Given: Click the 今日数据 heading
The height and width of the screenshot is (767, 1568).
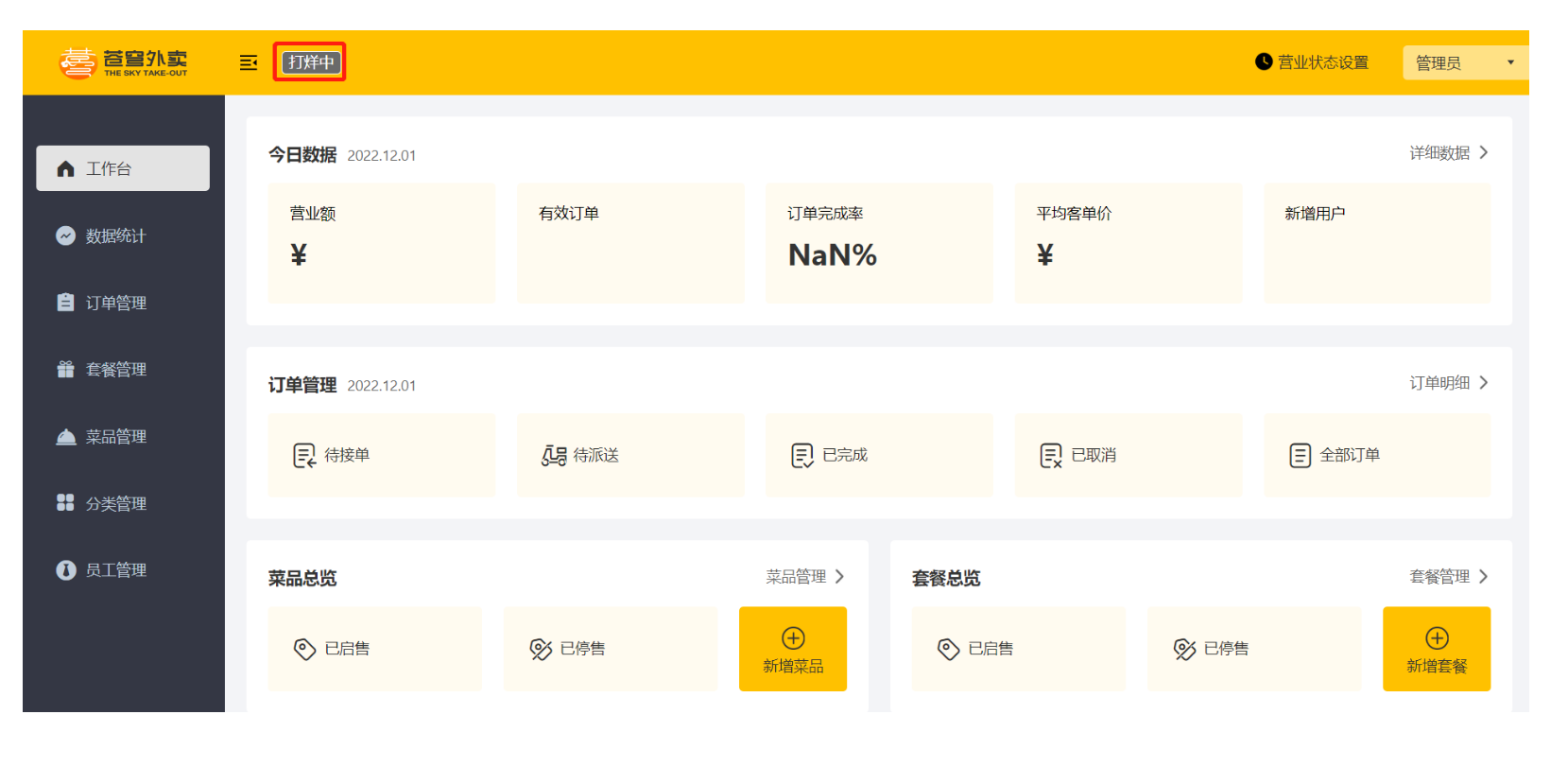Looking at the screenshot, I should pos(302,154).
